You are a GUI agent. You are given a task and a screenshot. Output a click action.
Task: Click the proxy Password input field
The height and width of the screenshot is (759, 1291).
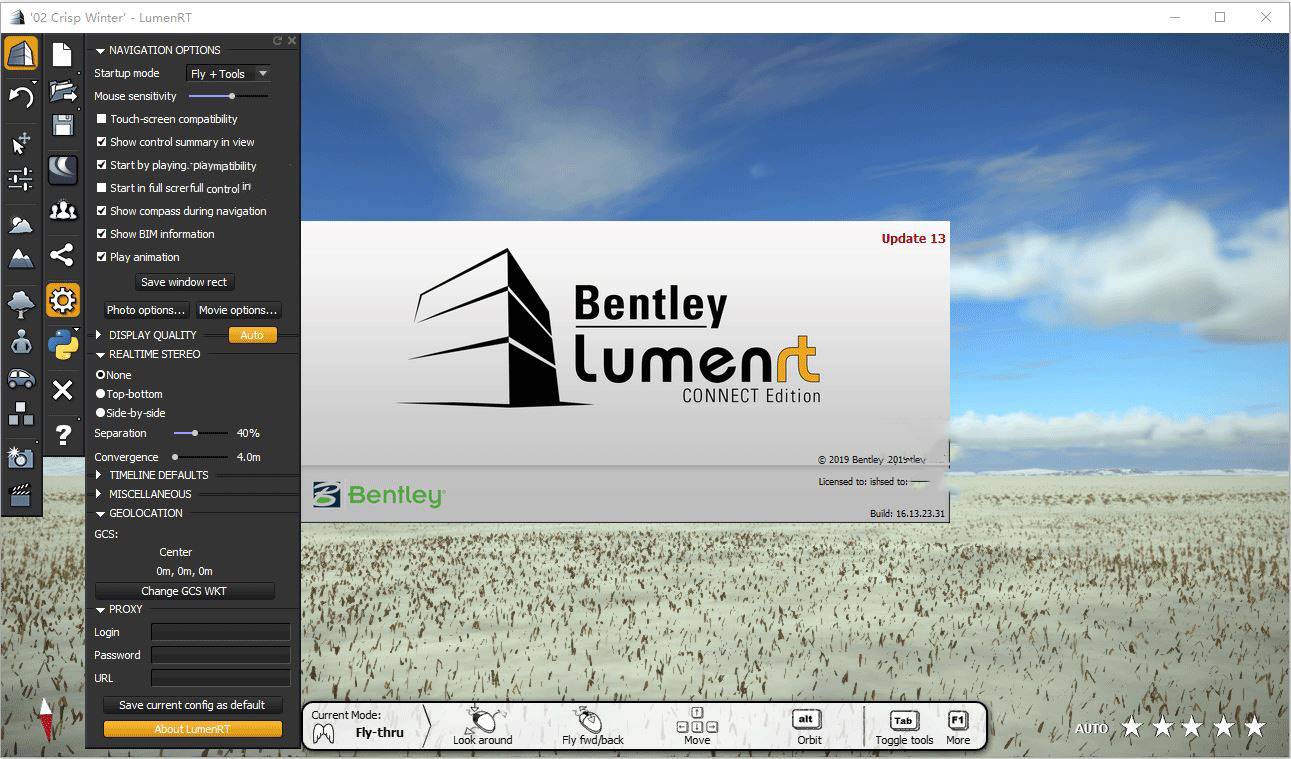point(220,655)
